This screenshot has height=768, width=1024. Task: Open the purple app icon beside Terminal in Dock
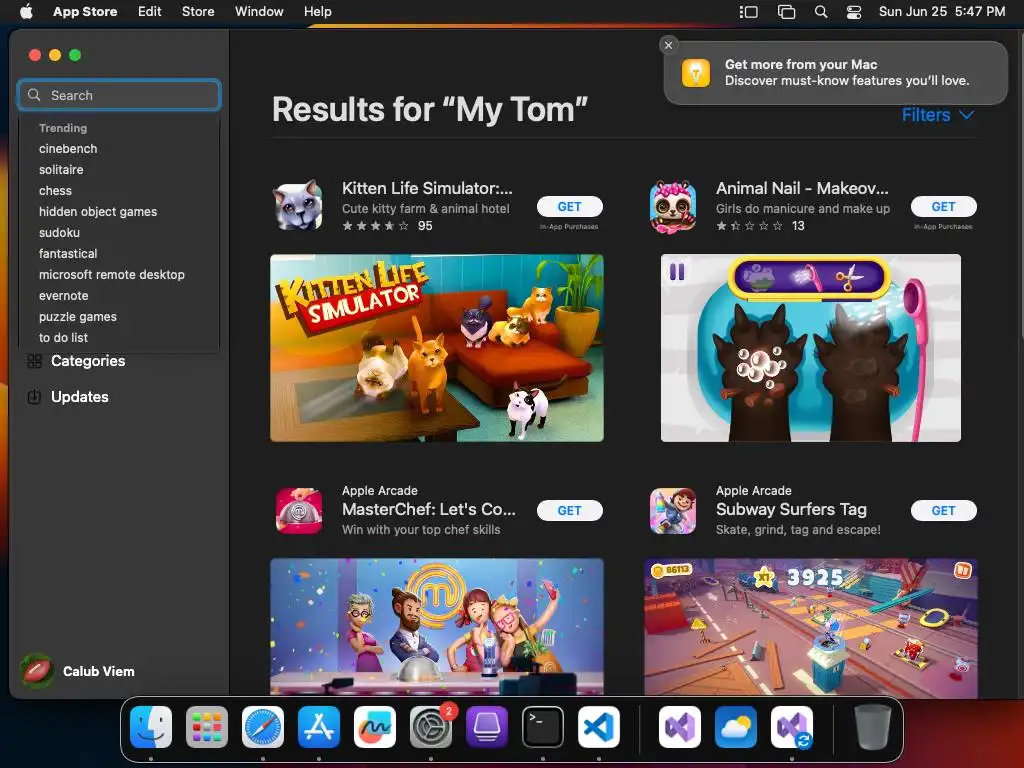pos(487,727)
